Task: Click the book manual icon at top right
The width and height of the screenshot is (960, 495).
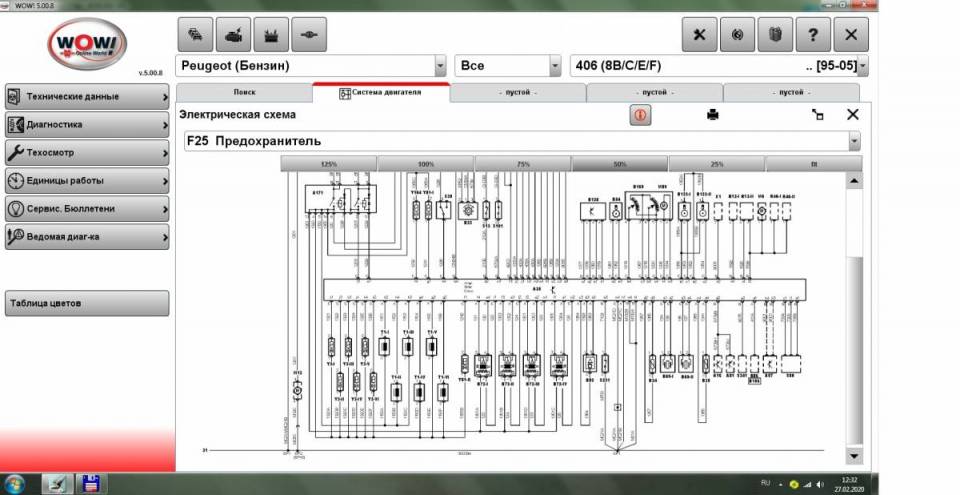Action: tap(775, 34)
